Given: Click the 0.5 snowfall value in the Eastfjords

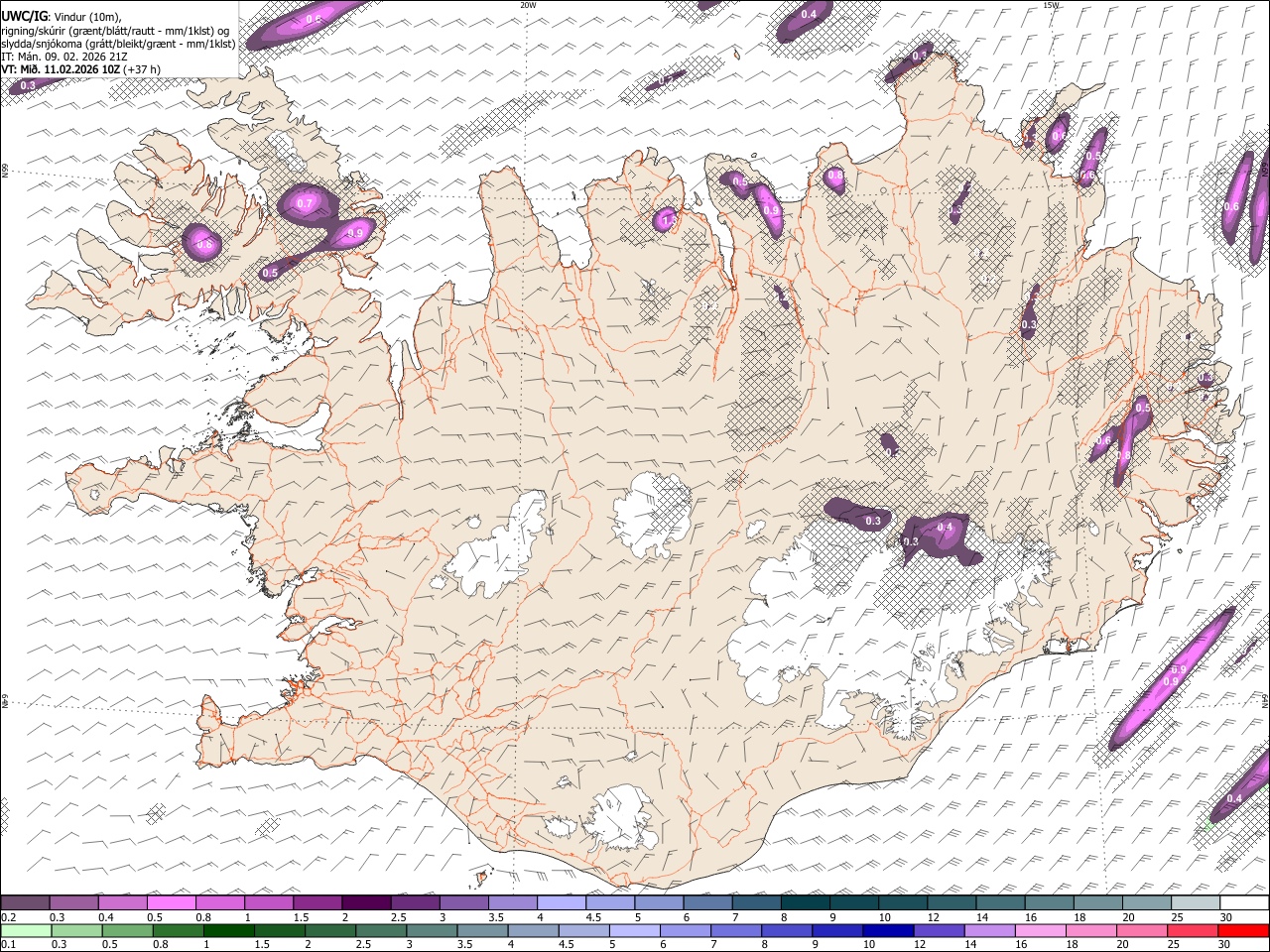Looking at the screenshot, I should coord(1142,408).
